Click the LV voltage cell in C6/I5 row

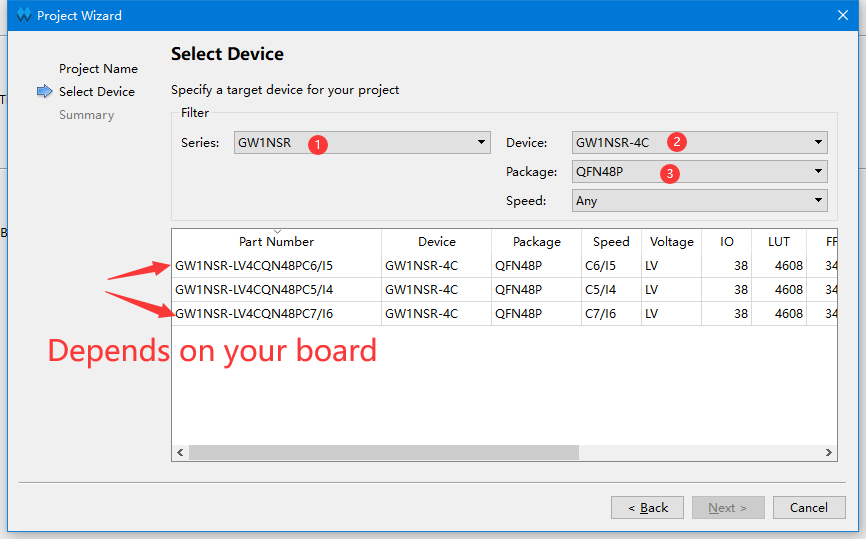tap(672, 266)
